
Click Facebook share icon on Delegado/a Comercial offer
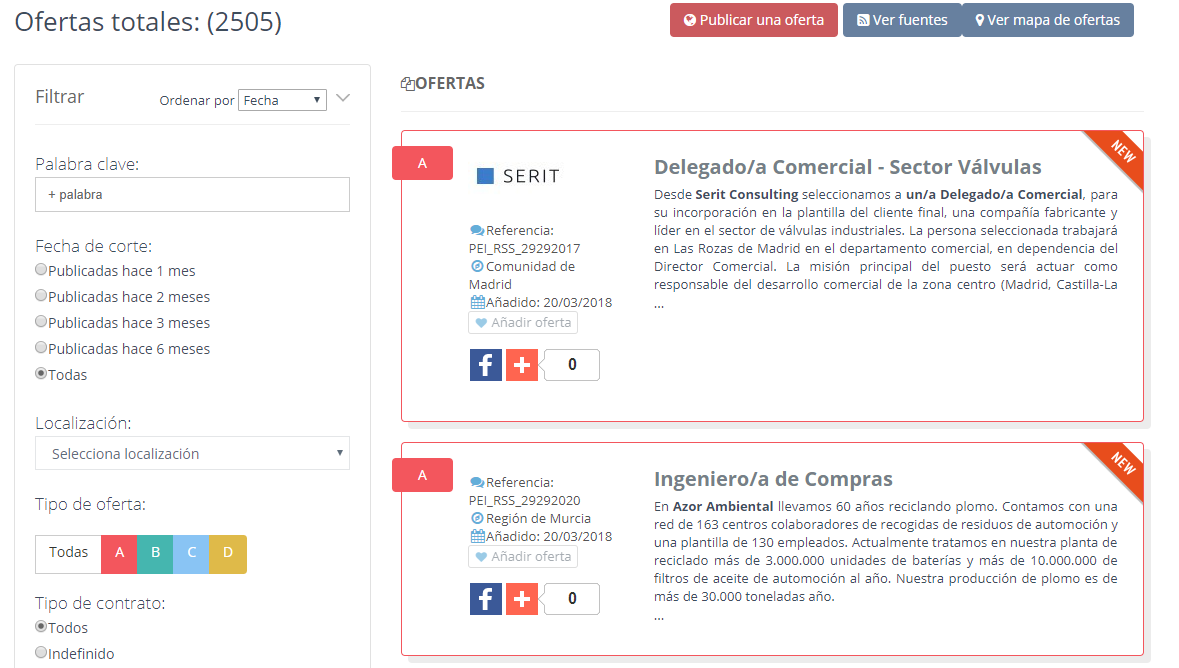[485, 365]
